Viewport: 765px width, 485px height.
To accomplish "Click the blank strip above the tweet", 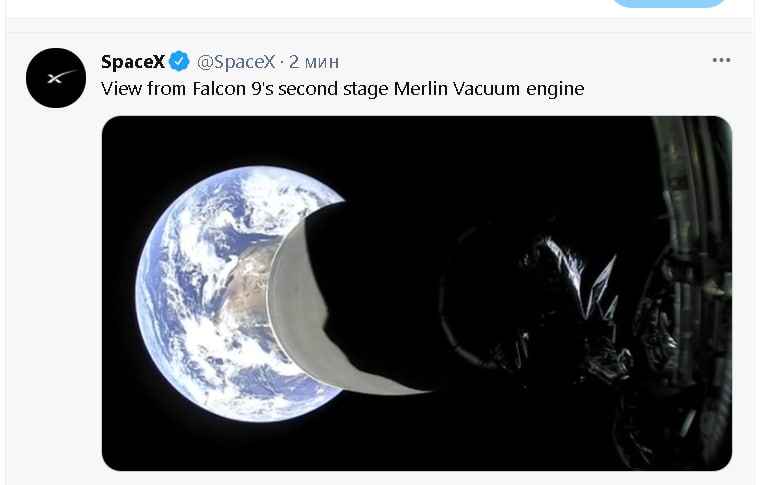I will pos(380,26).
